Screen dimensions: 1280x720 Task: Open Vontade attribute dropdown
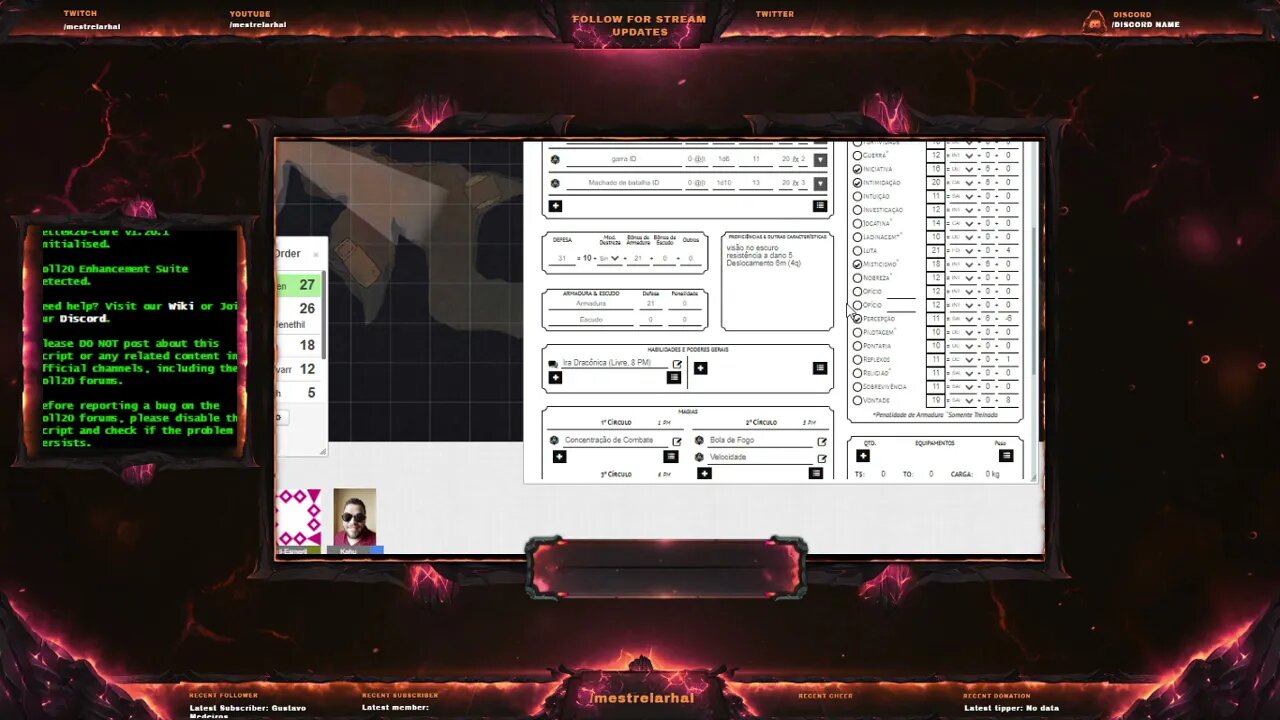pyautogui.click(x=964, y=400)
